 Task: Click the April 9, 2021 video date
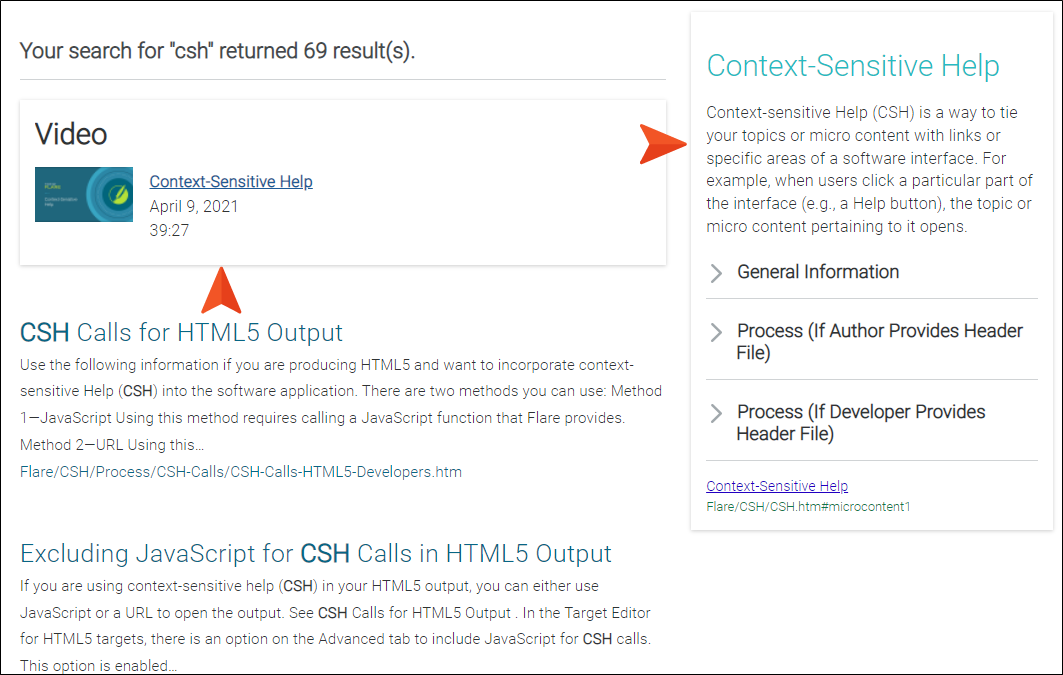pyautogui.click(x=194, y=206)
